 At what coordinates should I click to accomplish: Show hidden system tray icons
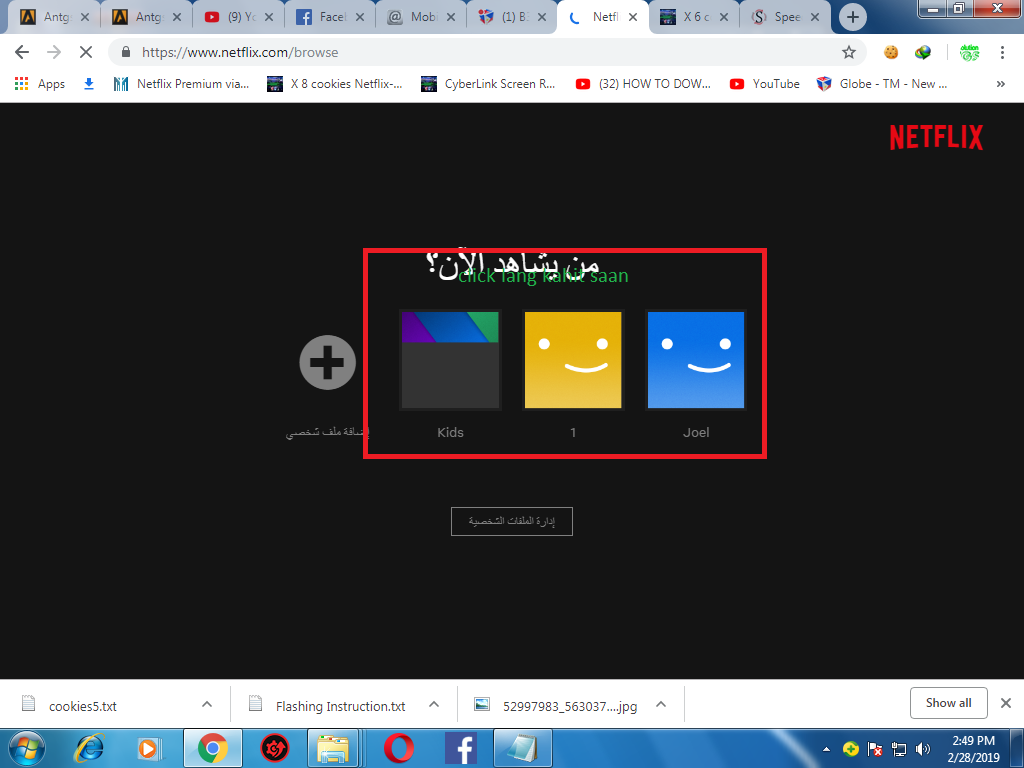click(826, 749)
